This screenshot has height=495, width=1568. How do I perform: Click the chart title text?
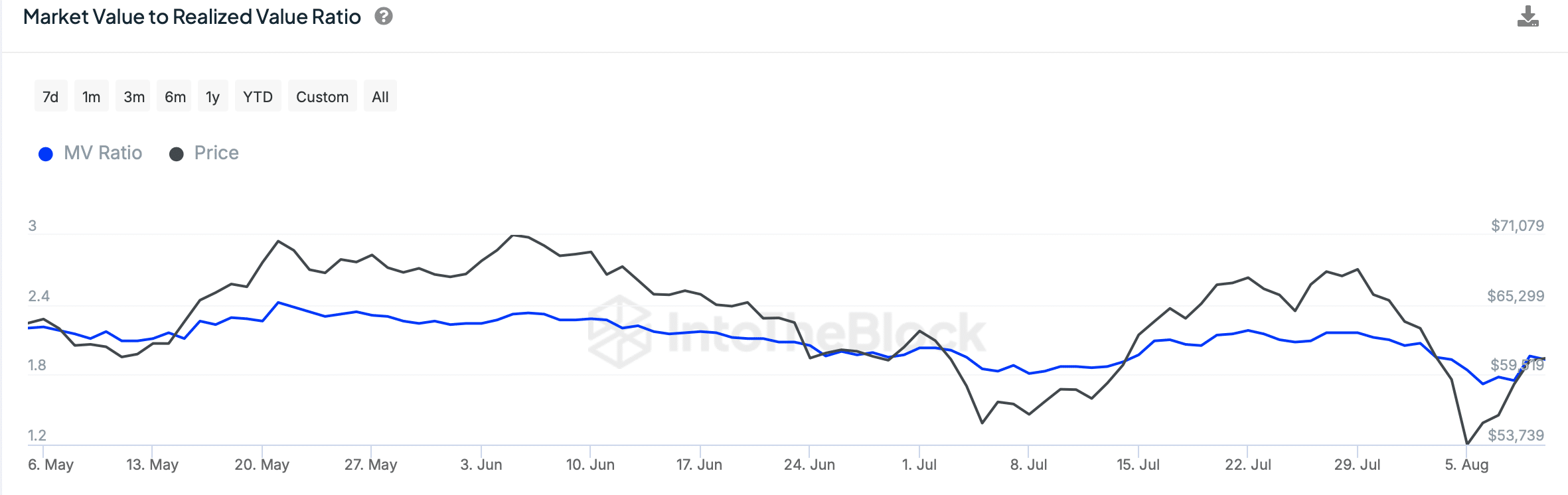point(192,17)
